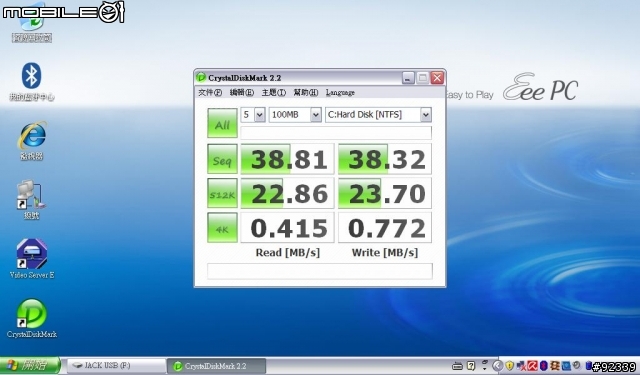Click the red Avira antivirus tray icon
The image size is (640, 375).
(532, 366)
